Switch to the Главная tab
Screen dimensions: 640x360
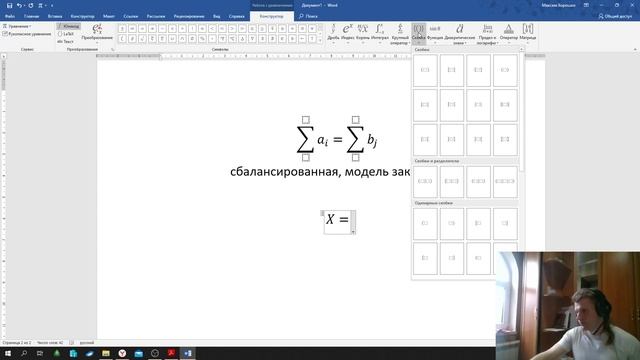(x=31, y=16)
